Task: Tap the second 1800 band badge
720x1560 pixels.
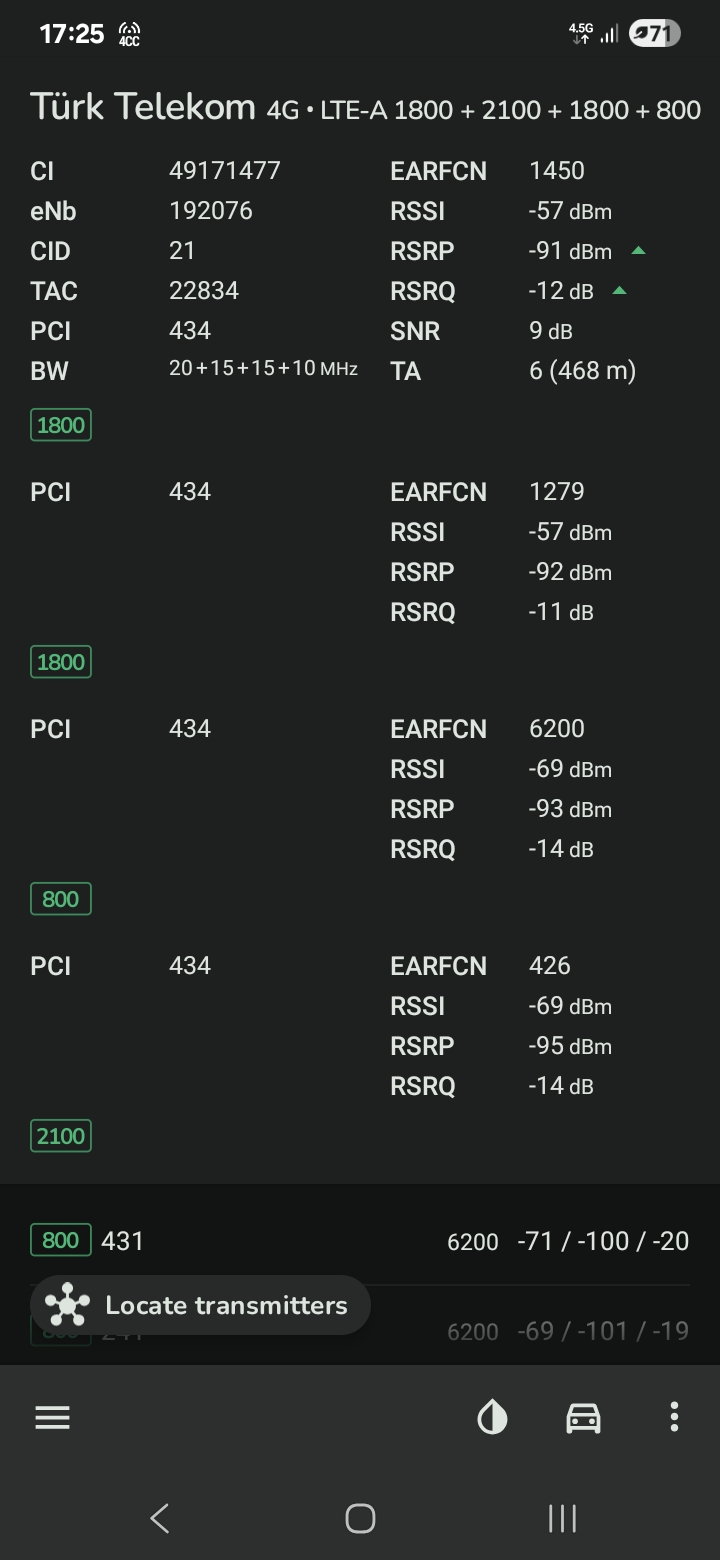Action: [61, 662]
